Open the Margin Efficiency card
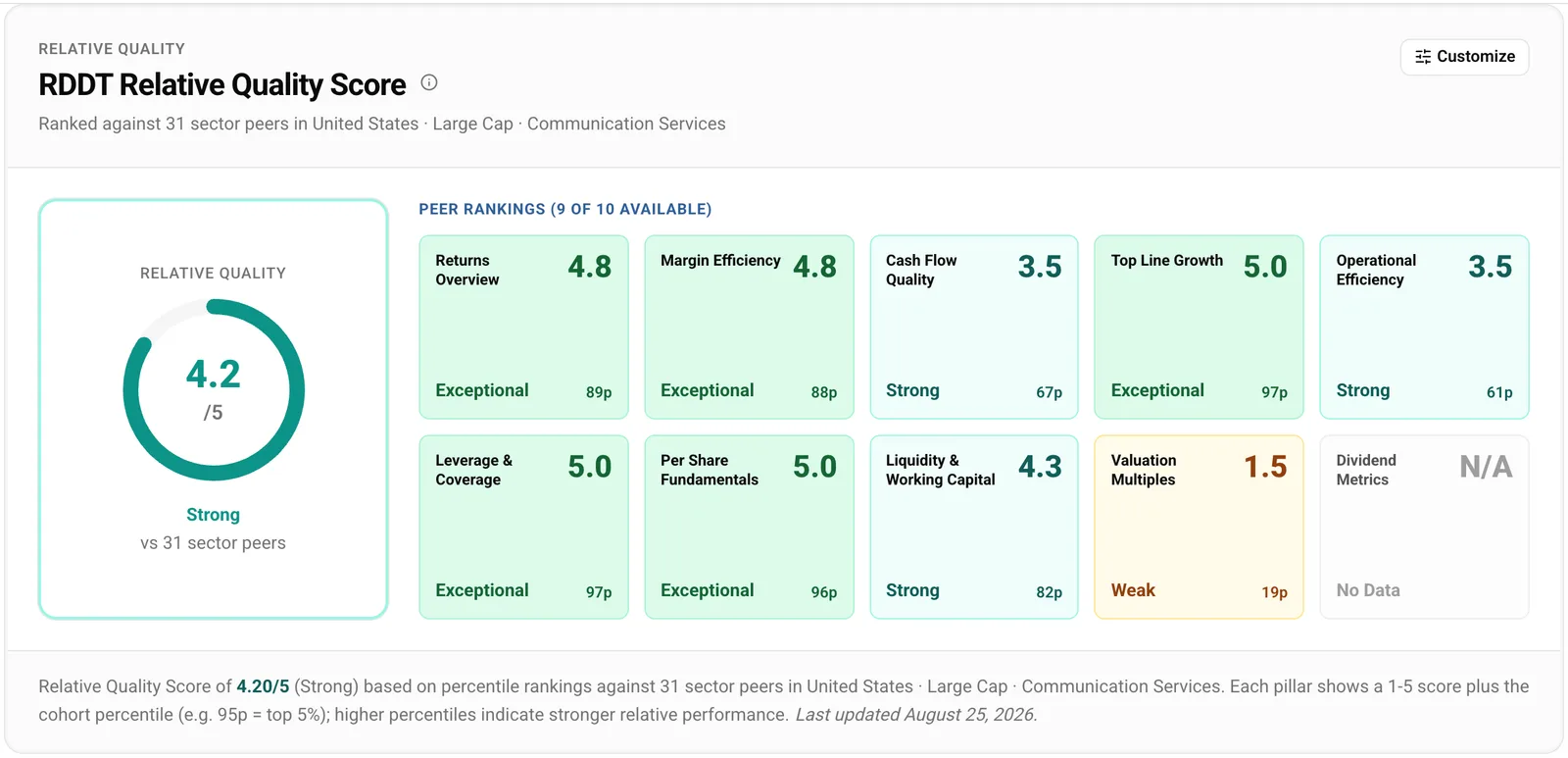The height and width of the screenshot is (758, 1568). tap(749, 327)
